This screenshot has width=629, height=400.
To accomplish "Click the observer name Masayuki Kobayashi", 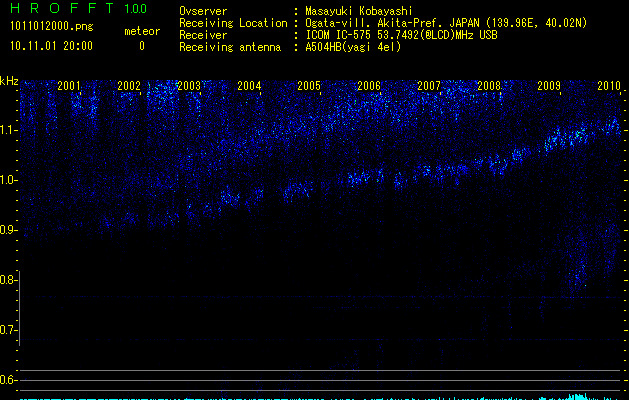I will (x=359, y=11).
